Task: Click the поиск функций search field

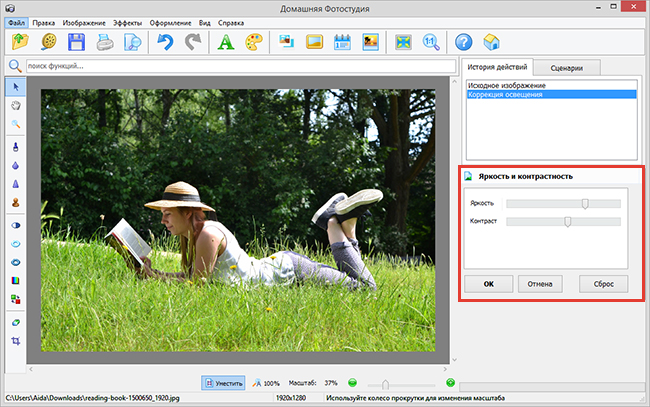Action: (241, 66)
